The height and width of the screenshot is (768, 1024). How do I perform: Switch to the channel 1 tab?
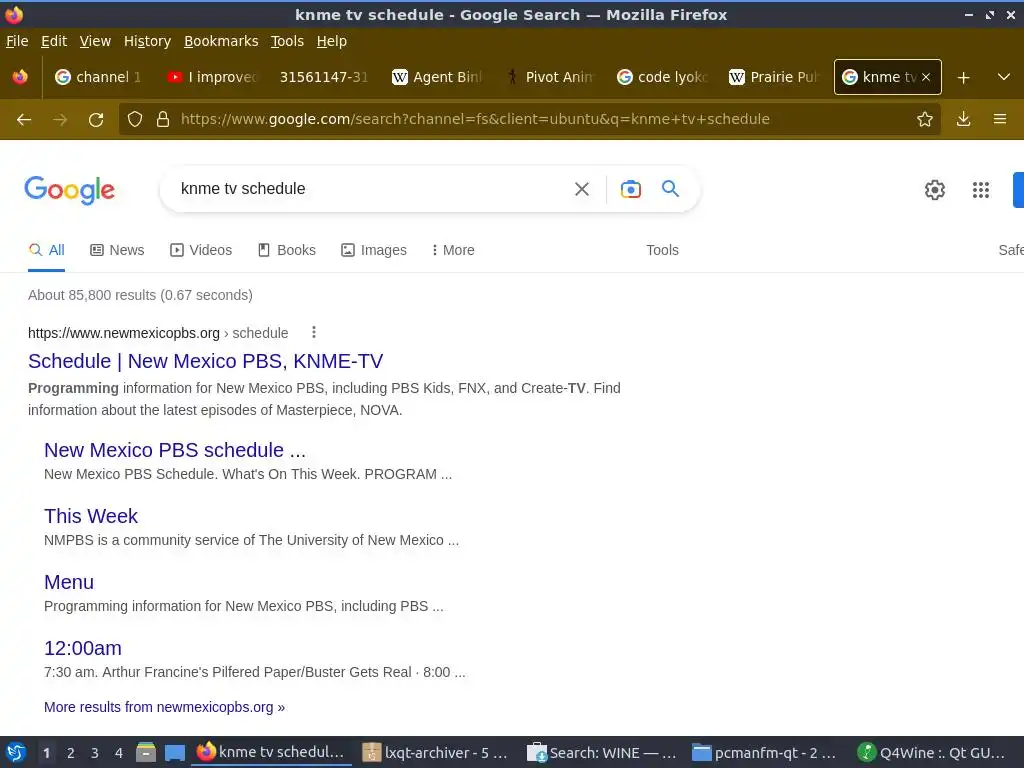coord(98,77)
